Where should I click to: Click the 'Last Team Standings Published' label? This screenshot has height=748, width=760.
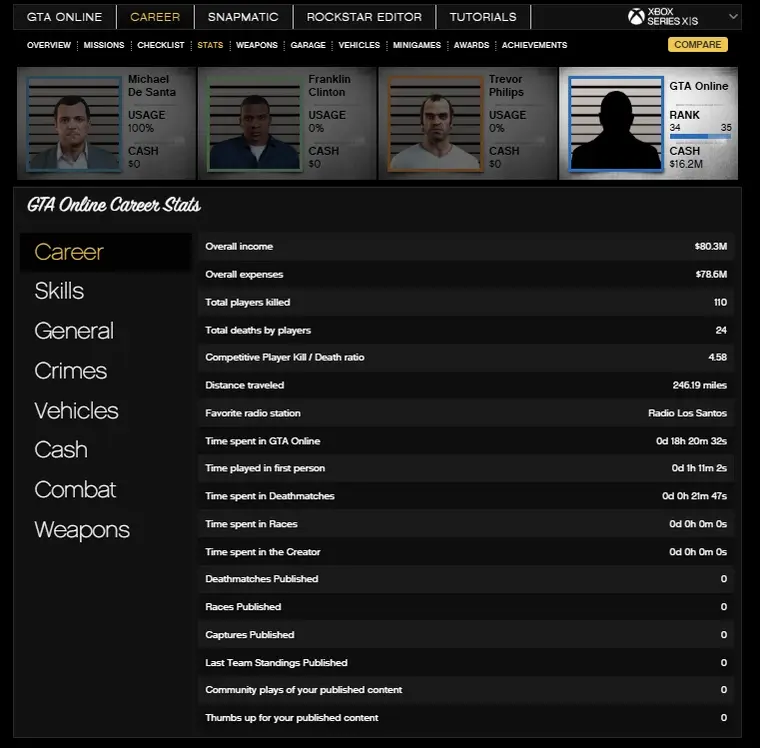276,663
